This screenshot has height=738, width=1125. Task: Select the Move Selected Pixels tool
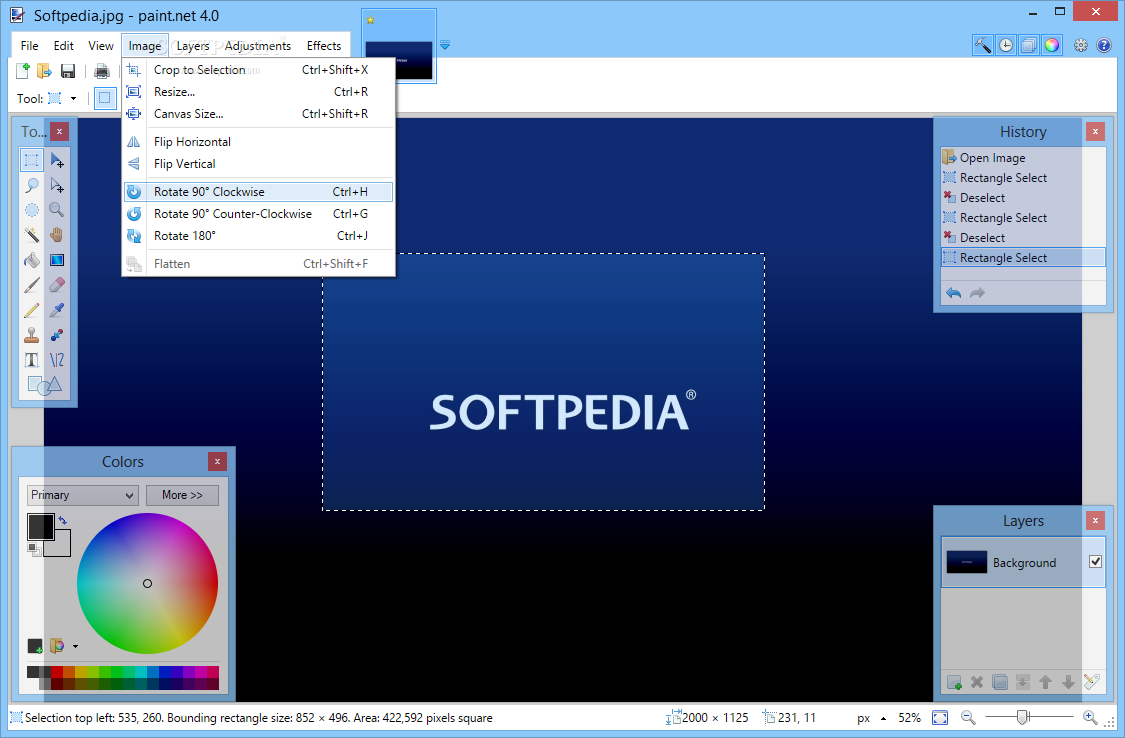click(57, 160)
